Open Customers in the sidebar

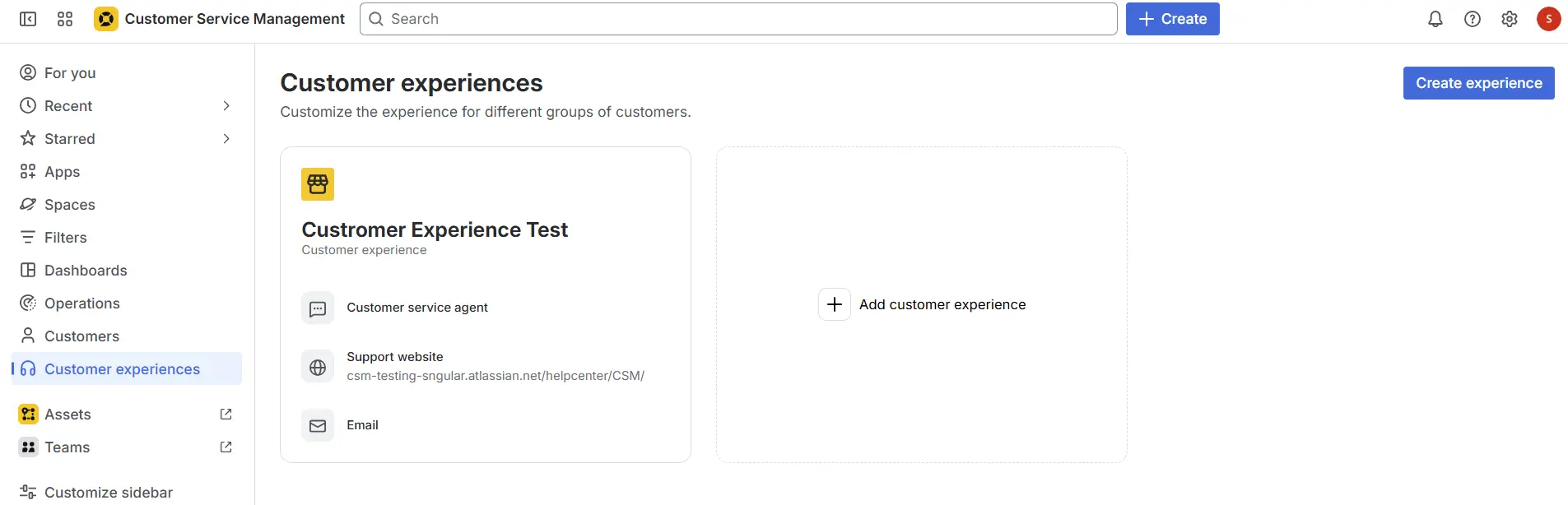(x=81, y=336)
